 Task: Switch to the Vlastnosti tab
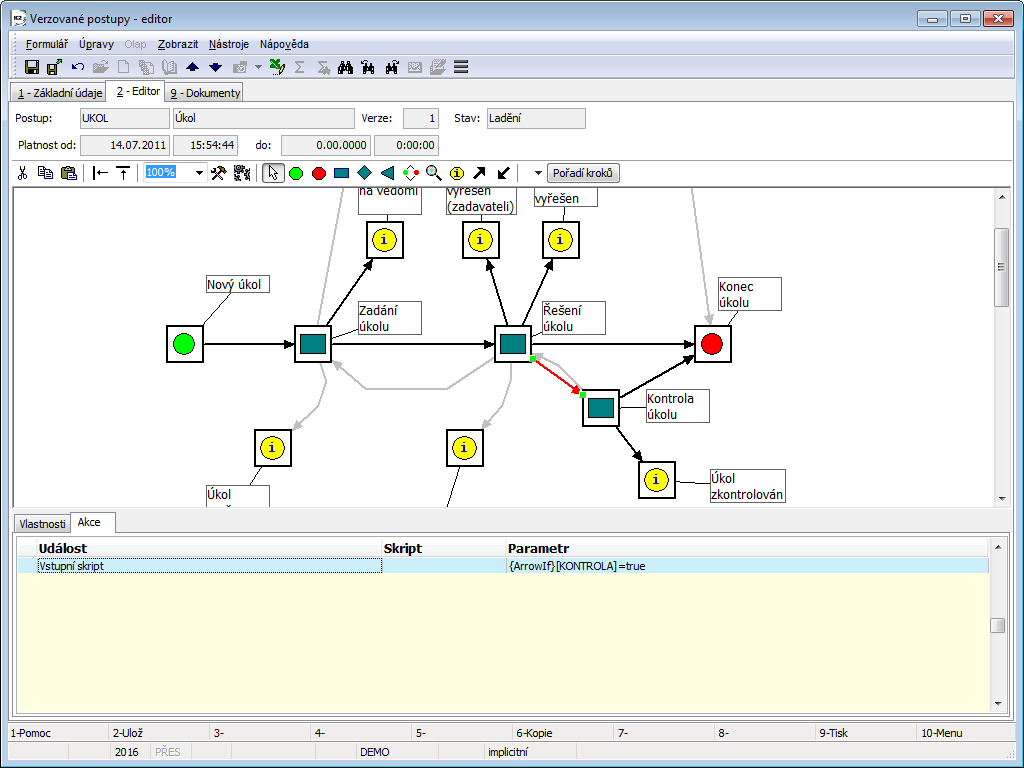point(42,523)
